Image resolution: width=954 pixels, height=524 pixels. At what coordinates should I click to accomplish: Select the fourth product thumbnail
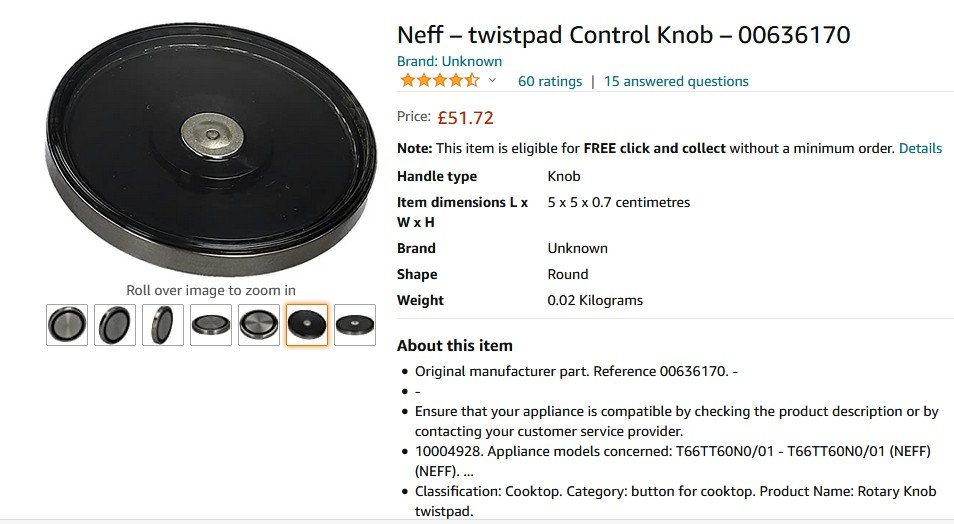pyautogui.click(x=211, y=325)
